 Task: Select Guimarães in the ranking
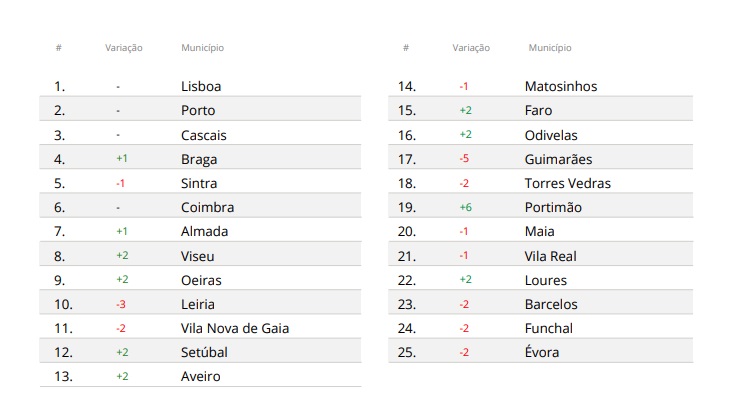(558, 159)
